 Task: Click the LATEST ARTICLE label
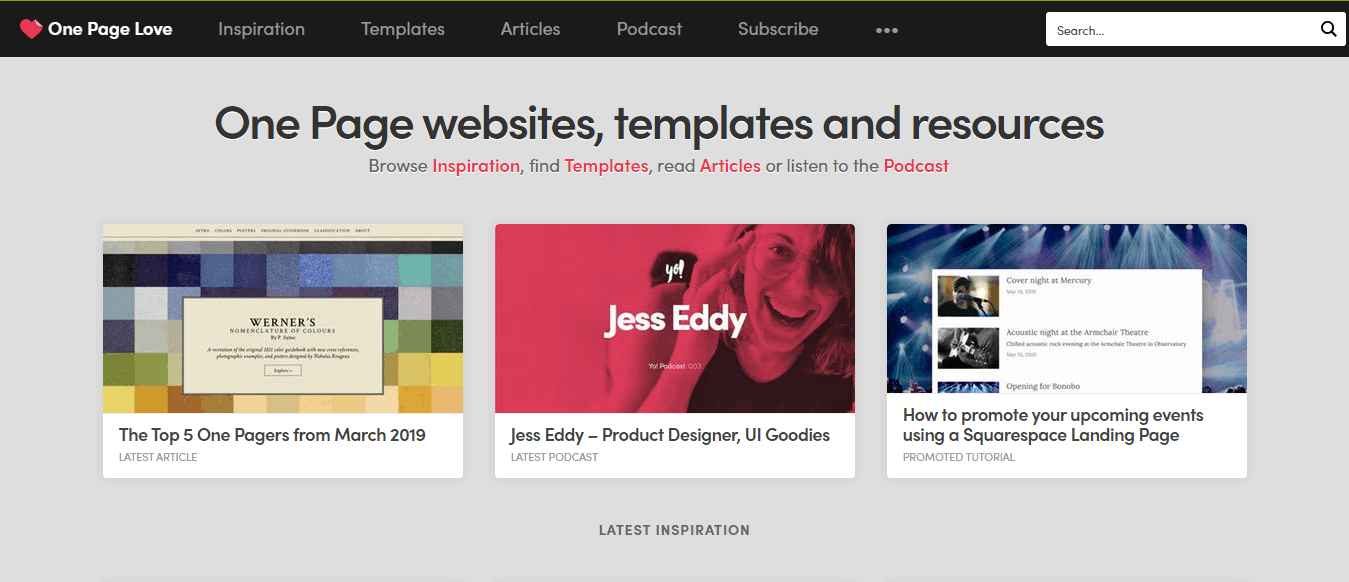(x=158, y=457)
